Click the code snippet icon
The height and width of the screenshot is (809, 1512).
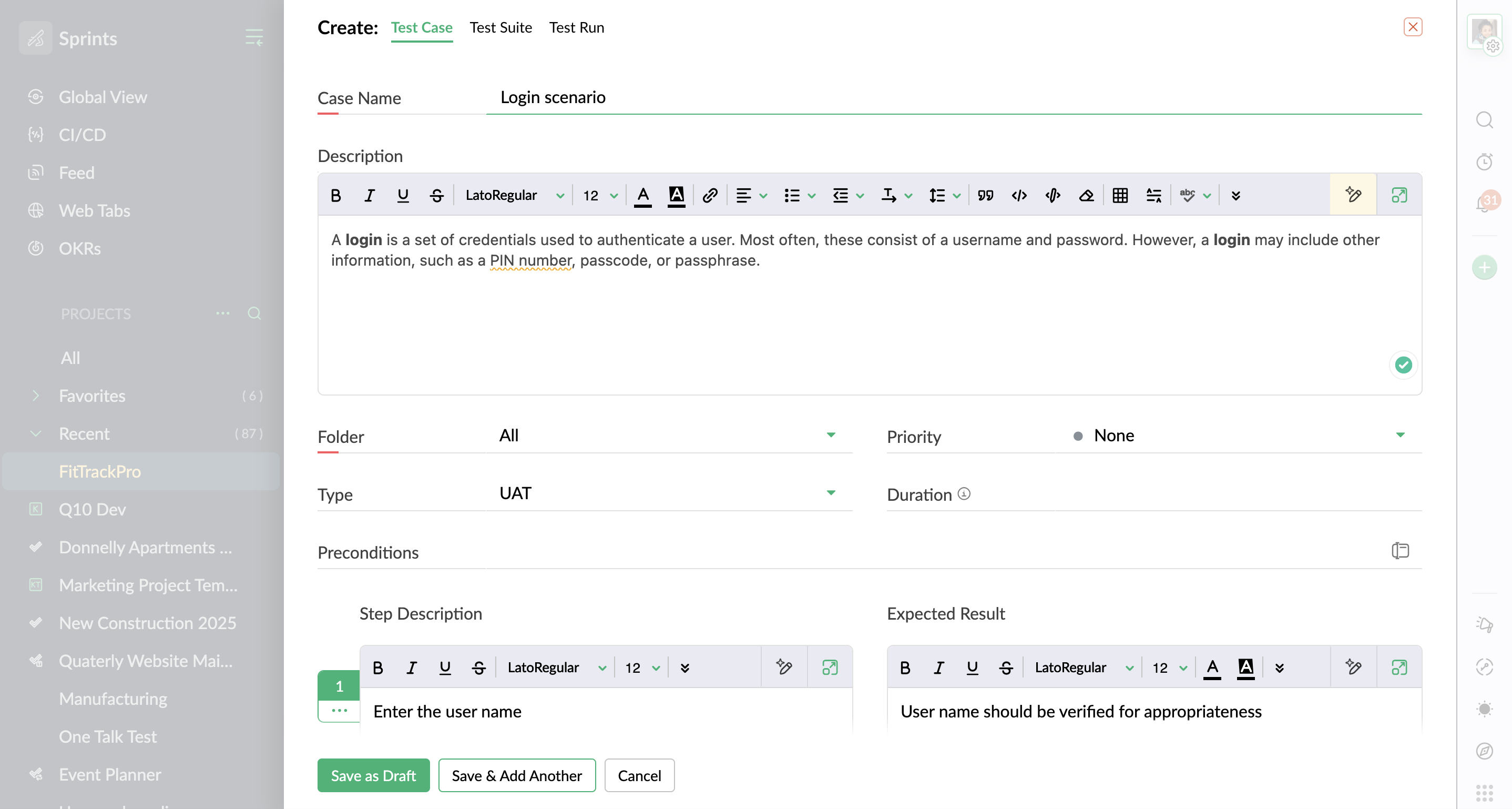(x=1019, y=196)
